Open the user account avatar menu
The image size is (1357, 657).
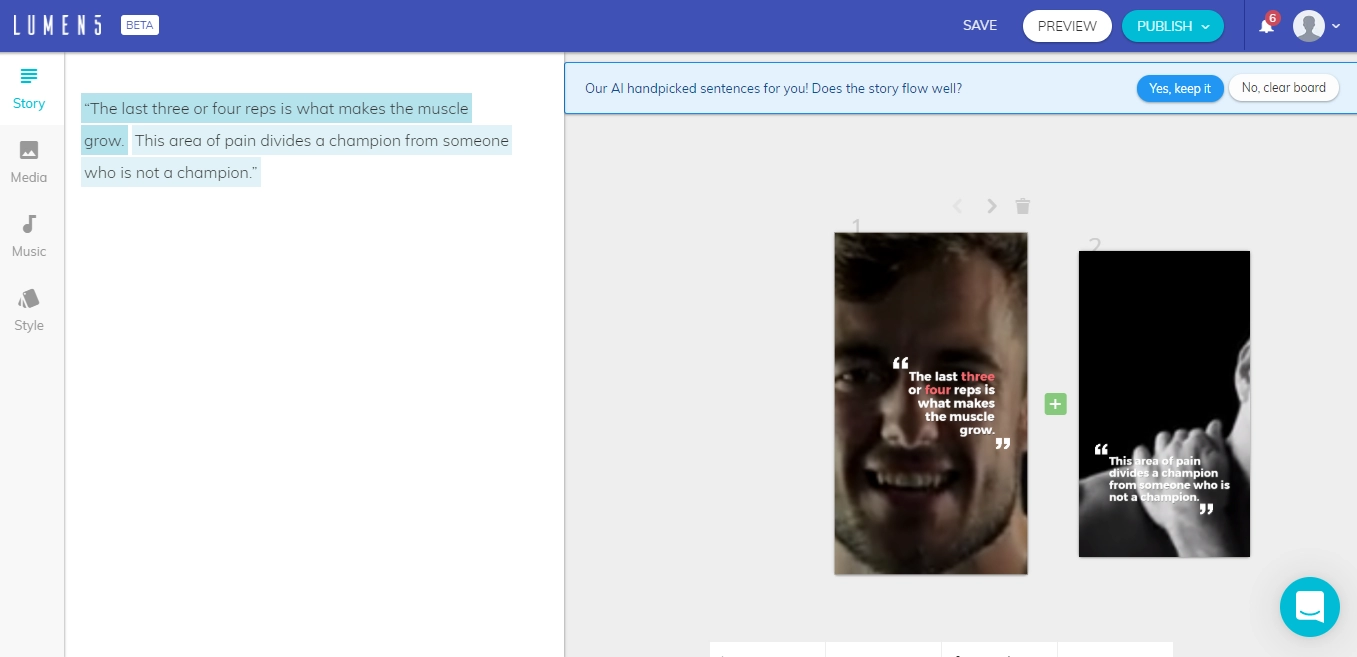click(x=1316, y=26)
